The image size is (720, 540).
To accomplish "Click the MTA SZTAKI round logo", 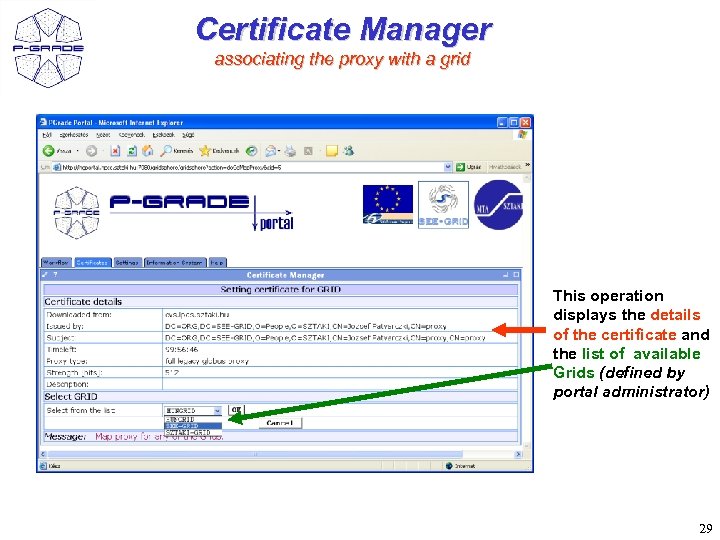I will tap(499, 205).
